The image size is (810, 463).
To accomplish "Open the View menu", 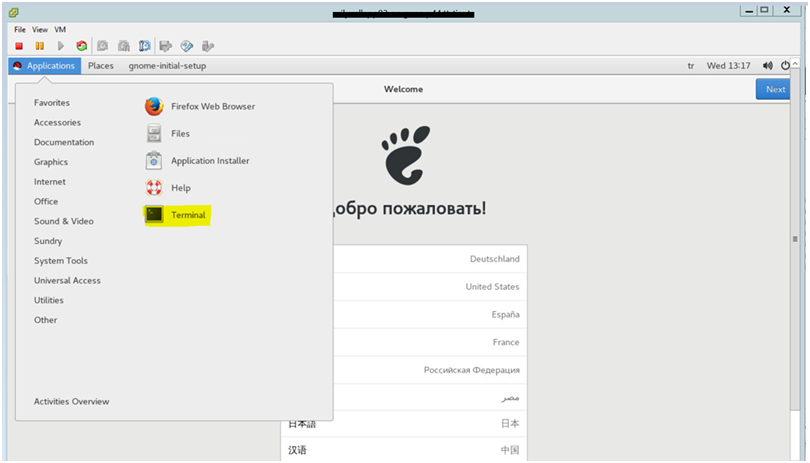I will point(40,30).
